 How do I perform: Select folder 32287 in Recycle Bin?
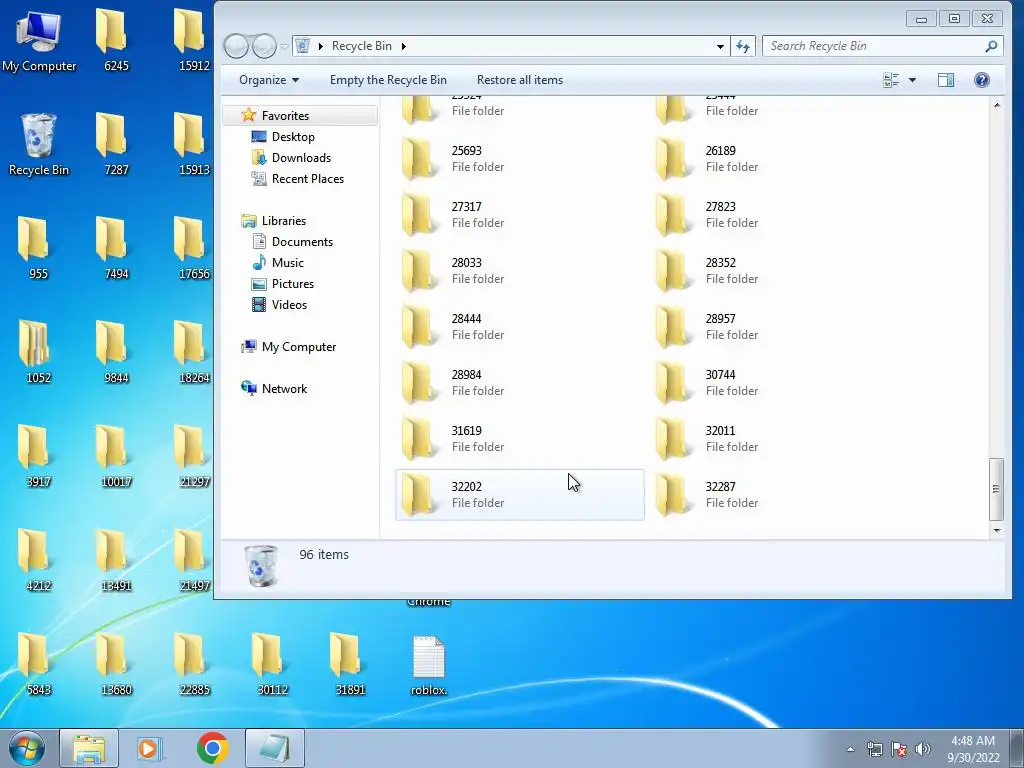tap(774, 495)
